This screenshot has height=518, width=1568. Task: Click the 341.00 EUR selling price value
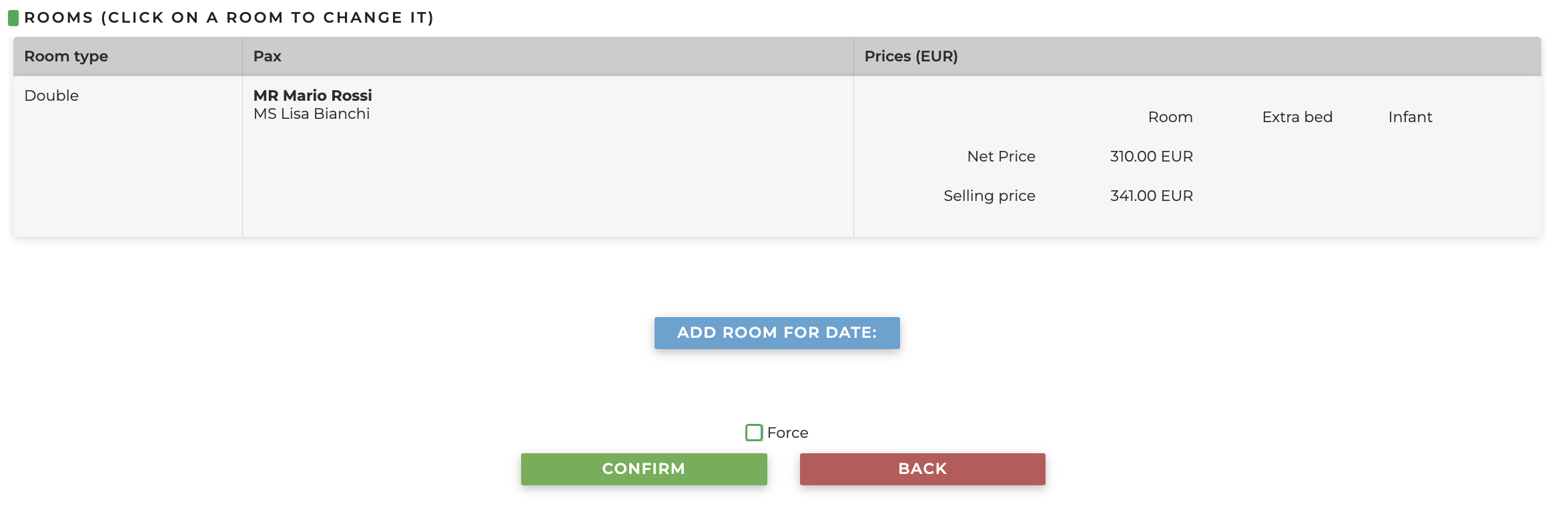click(x=1151, y=196)
